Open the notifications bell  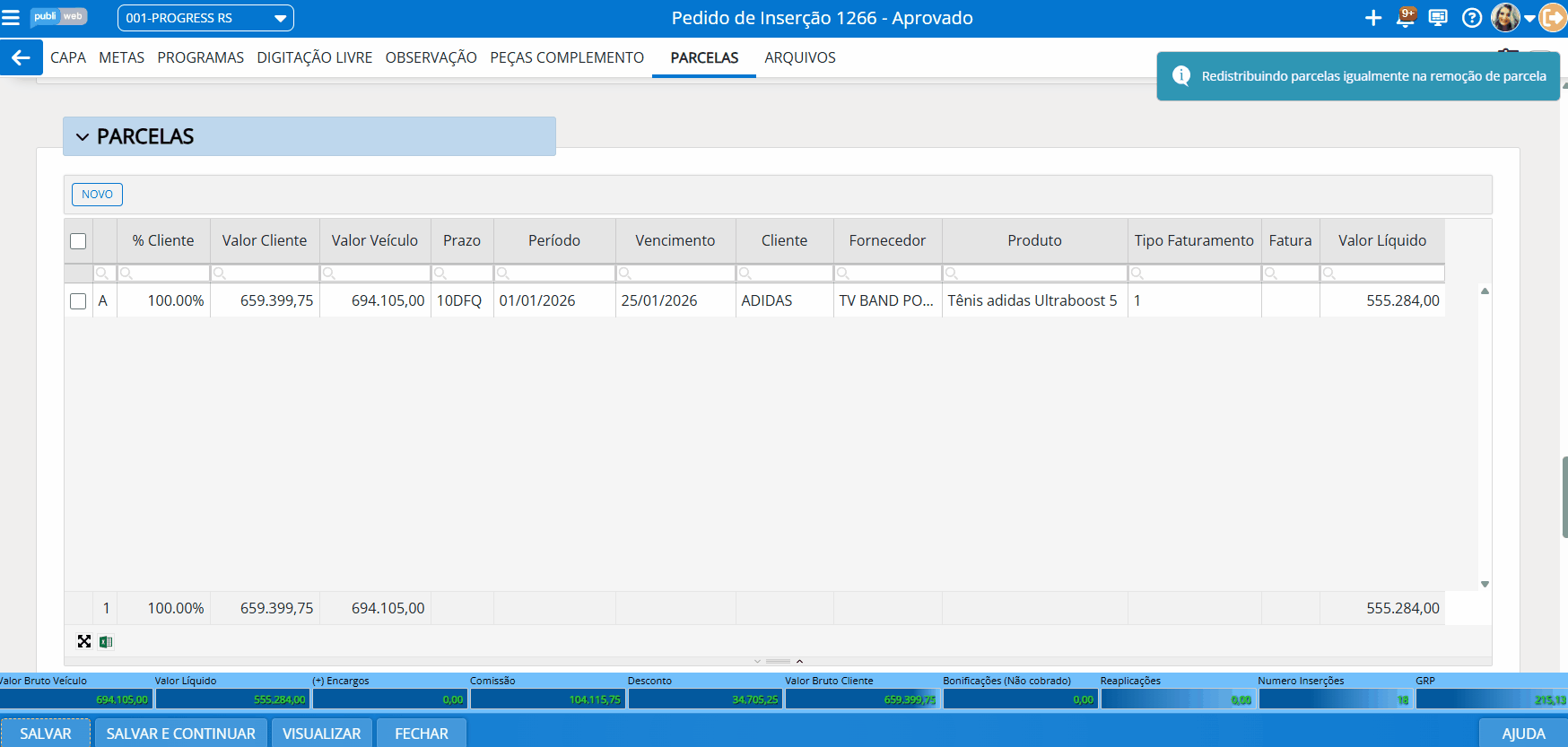(x=1406, y=18)
